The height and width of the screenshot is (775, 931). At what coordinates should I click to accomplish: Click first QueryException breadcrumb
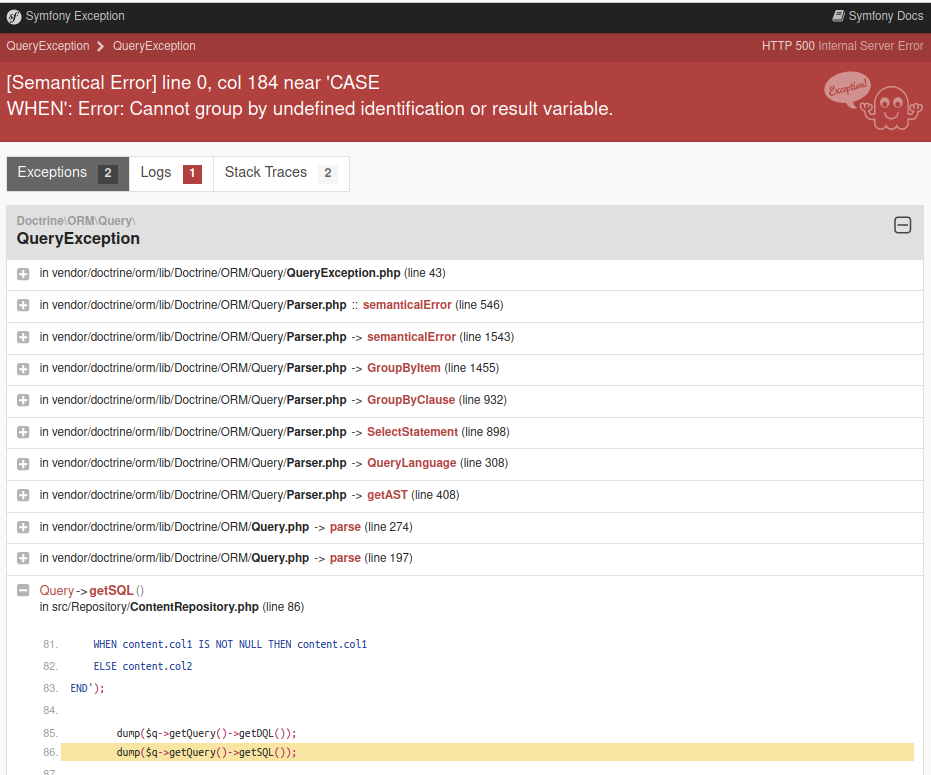(48, 46)
